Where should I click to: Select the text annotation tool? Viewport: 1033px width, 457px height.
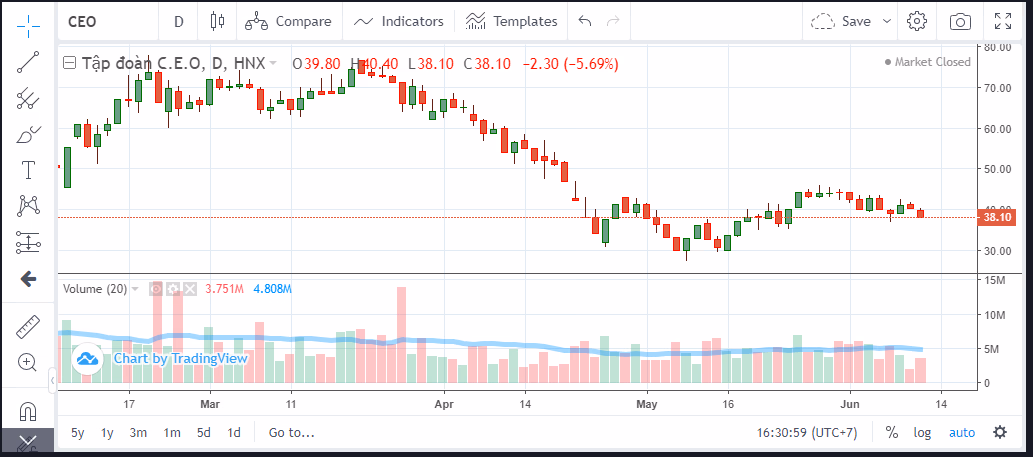click(27, 169)
